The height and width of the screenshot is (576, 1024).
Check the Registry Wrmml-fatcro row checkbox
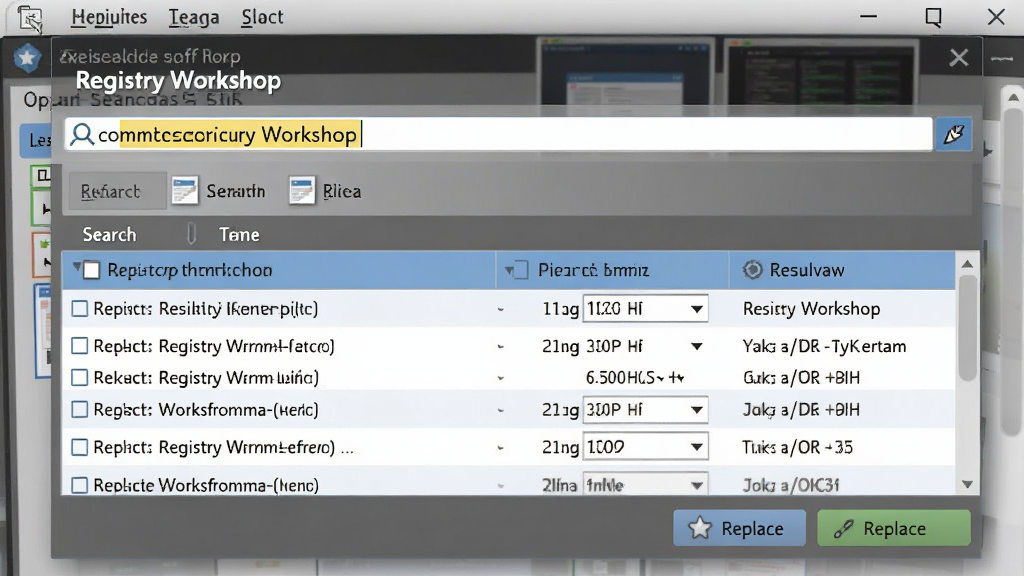(x=80, y=345)
